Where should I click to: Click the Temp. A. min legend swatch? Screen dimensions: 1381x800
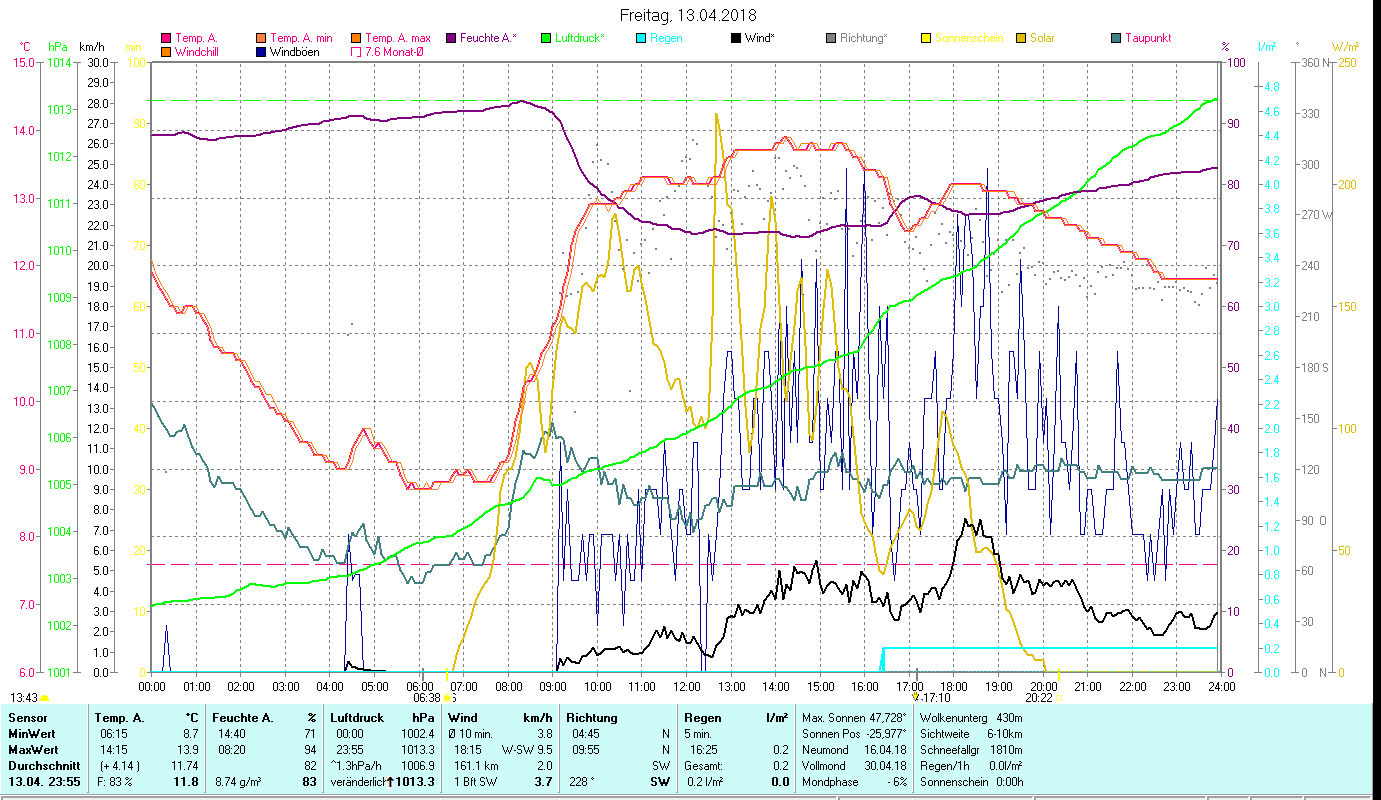pos(262,39)
